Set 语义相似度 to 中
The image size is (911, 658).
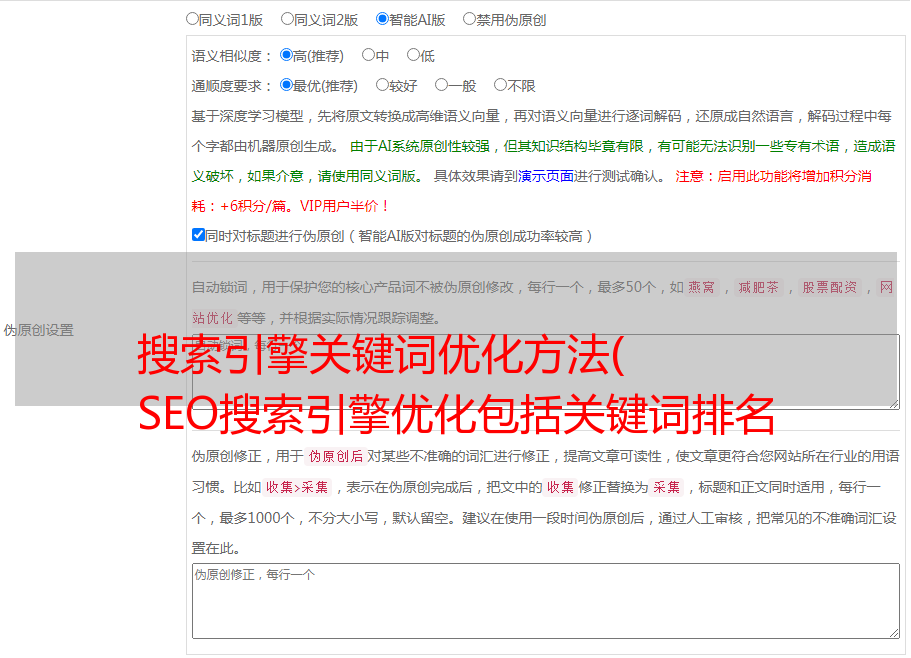point(368,55)
